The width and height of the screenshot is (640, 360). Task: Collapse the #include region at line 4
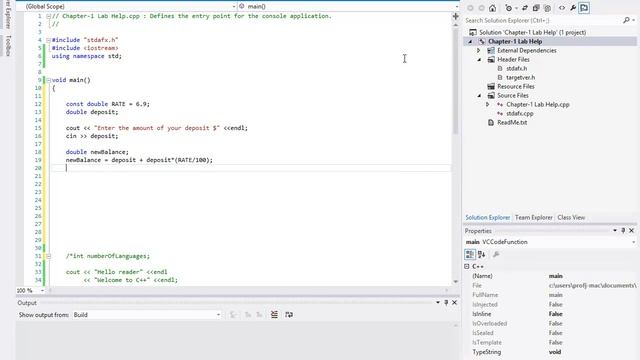(x=48, y=40)
